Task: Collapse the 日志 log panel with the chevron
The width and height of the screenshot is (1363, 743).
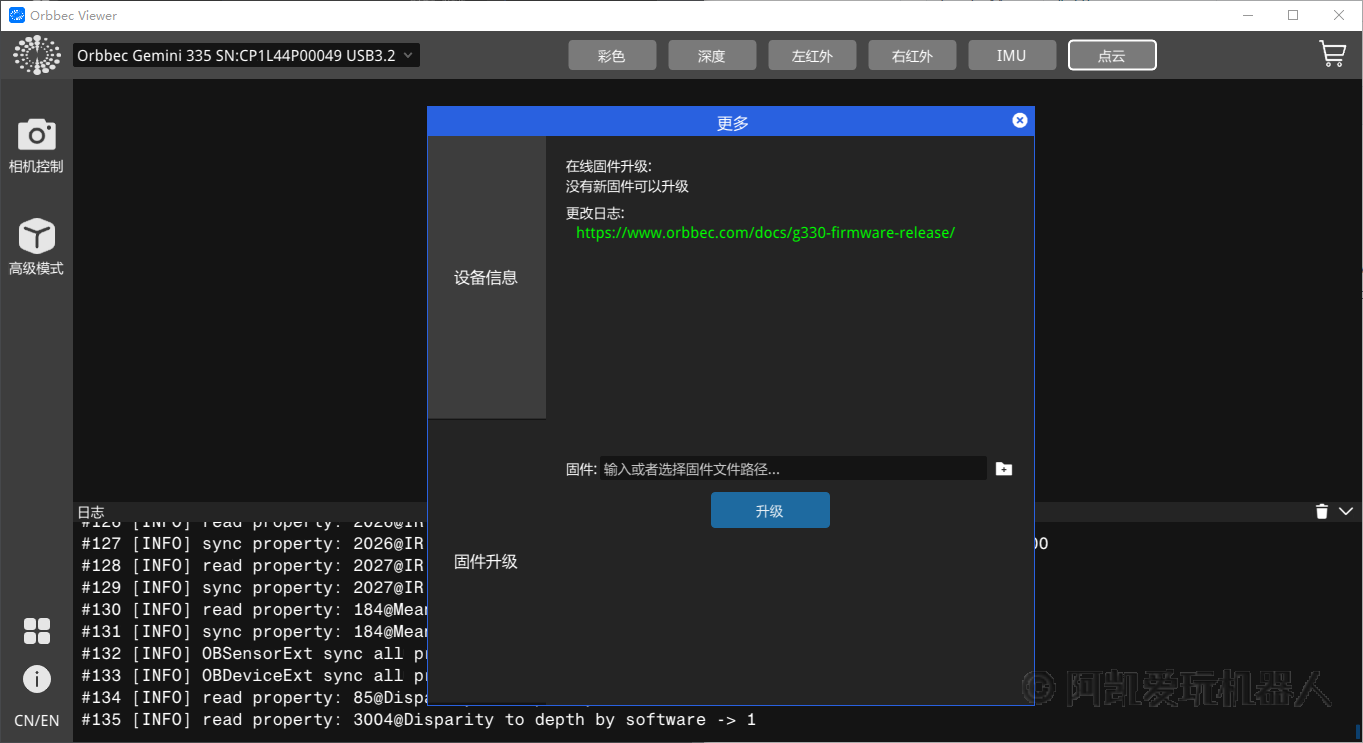Action: [x=1346, y=512]
